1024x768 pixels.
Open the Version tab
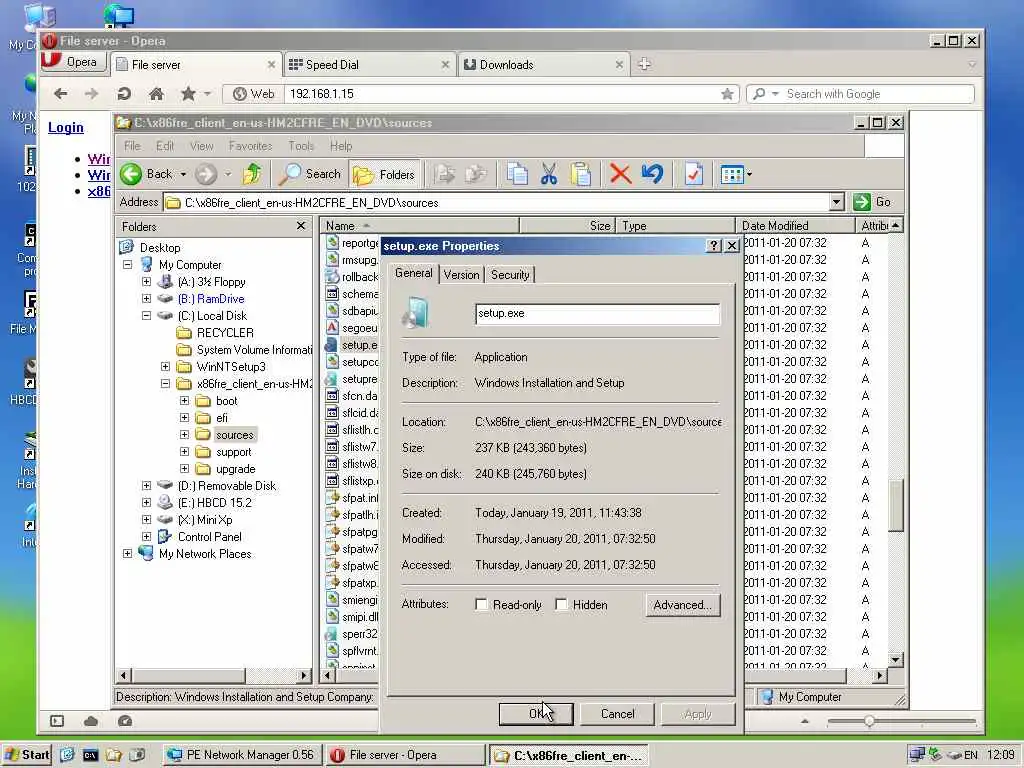tap(461, 275)
